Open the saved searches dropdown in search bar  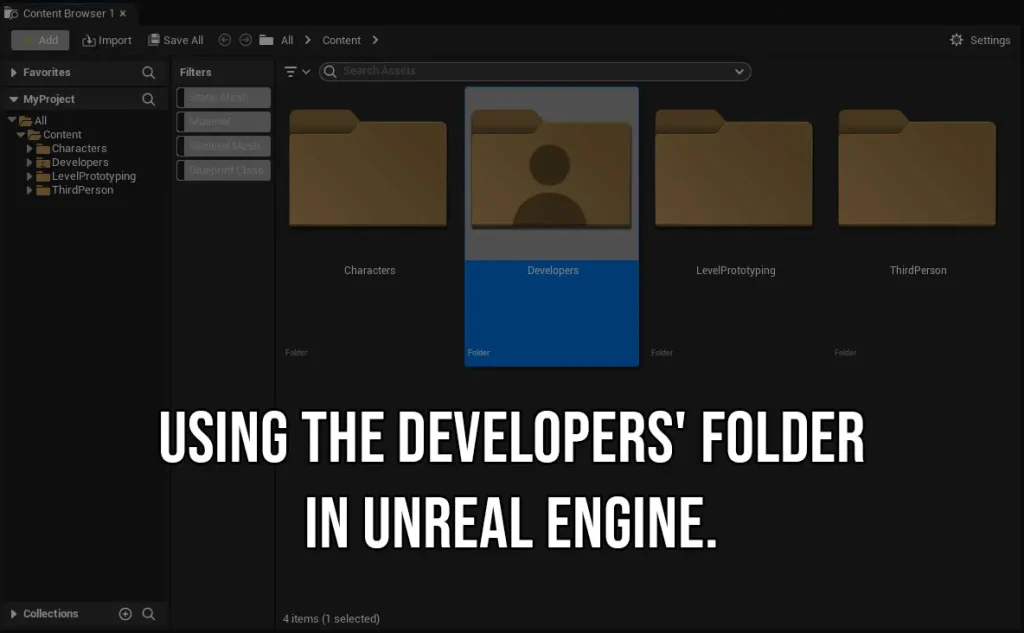[x=740, y=72]
